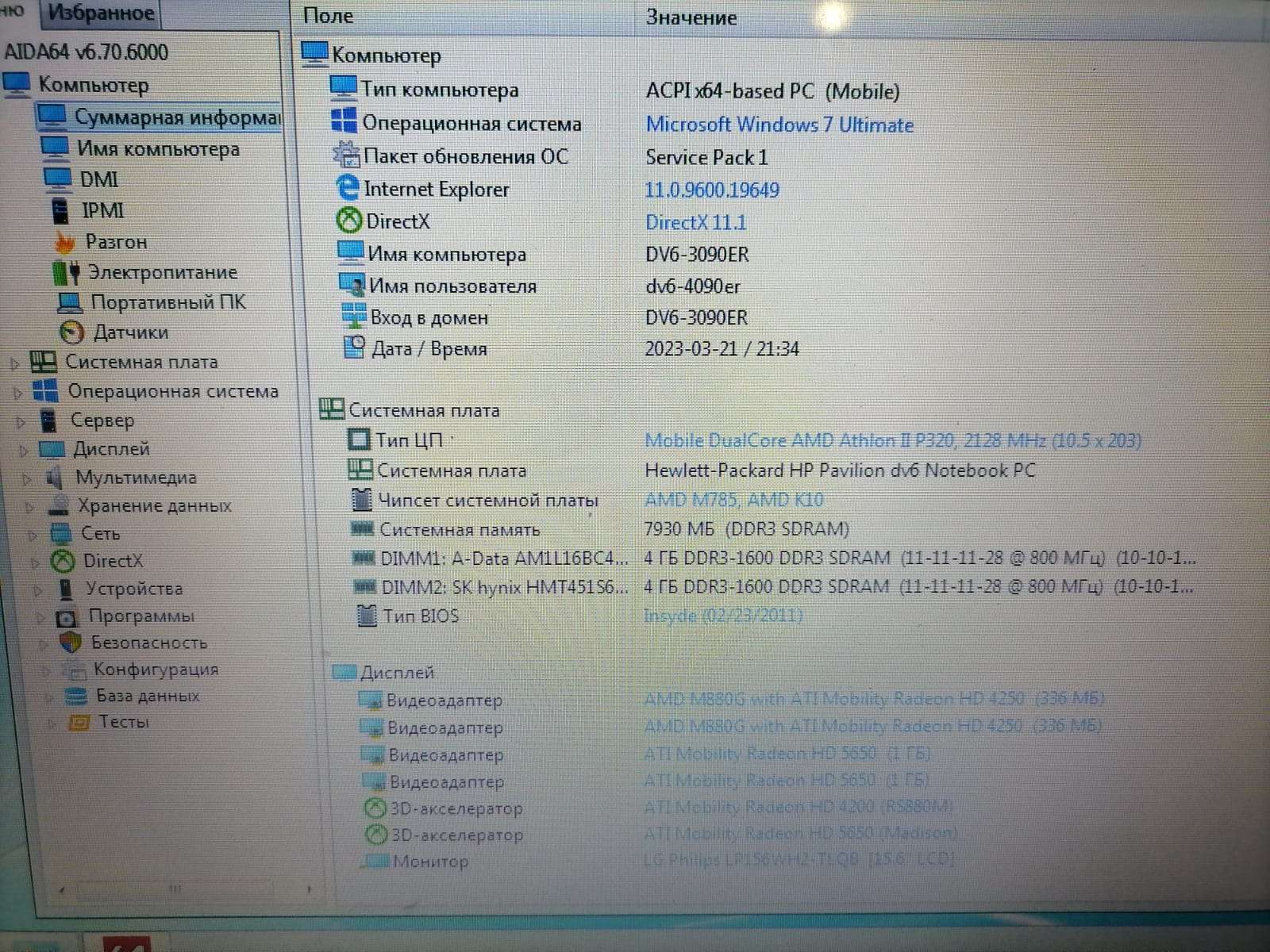Open the Электропитание battery icon
This screenshot has width=1270, height=952.
[67, 273]
